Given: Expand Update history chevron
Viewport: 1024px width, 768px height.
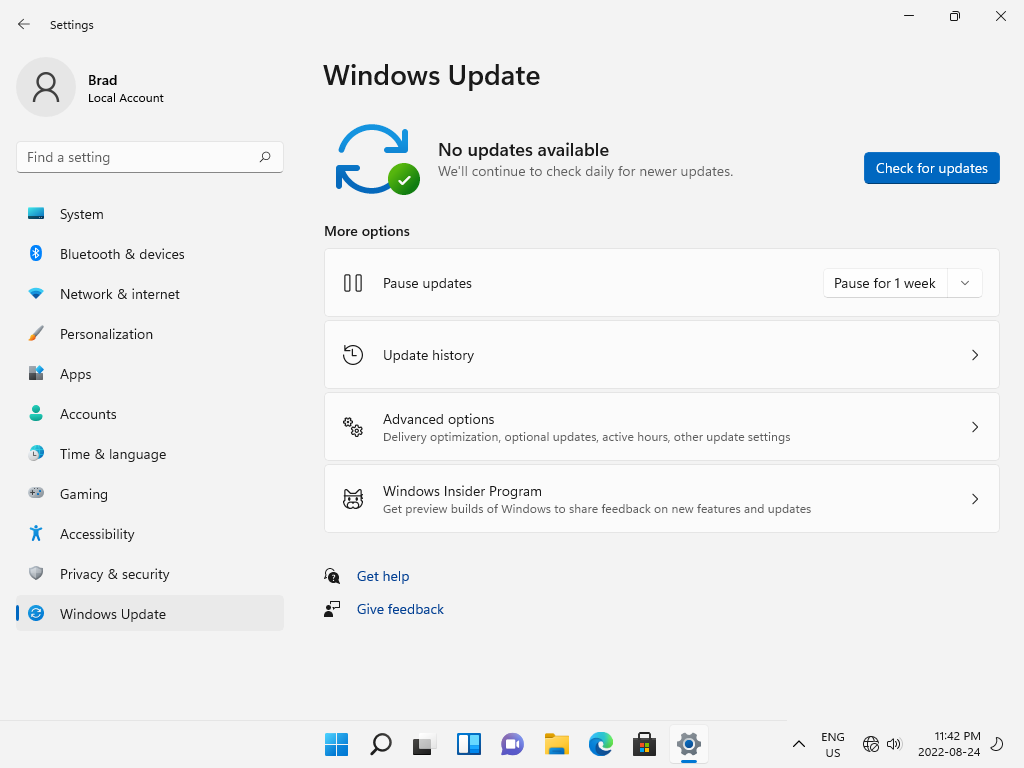Looking at the screenshot, I should [x=974, y=355].
